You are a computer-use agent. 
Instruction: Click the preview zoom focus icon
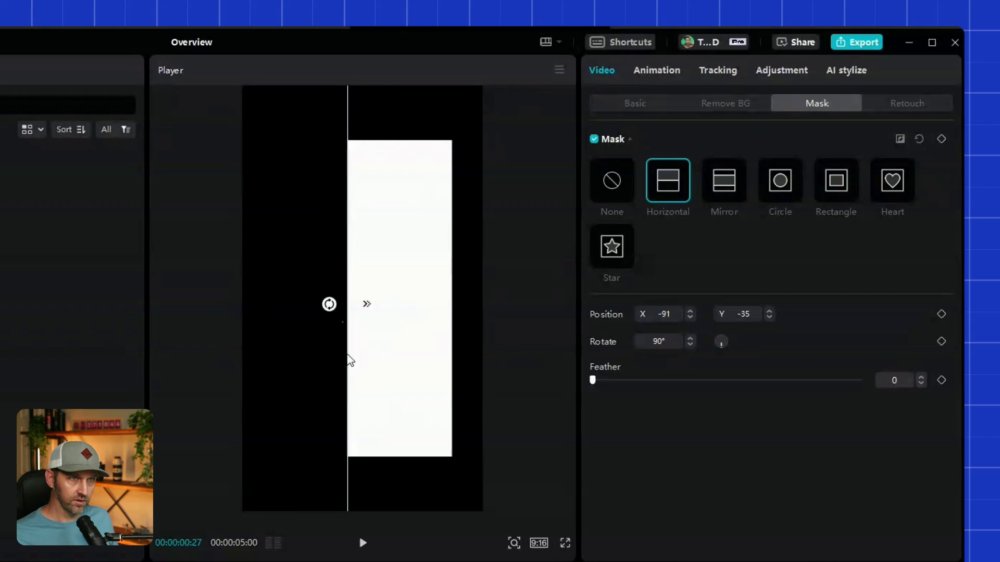(x=514, y=543)
